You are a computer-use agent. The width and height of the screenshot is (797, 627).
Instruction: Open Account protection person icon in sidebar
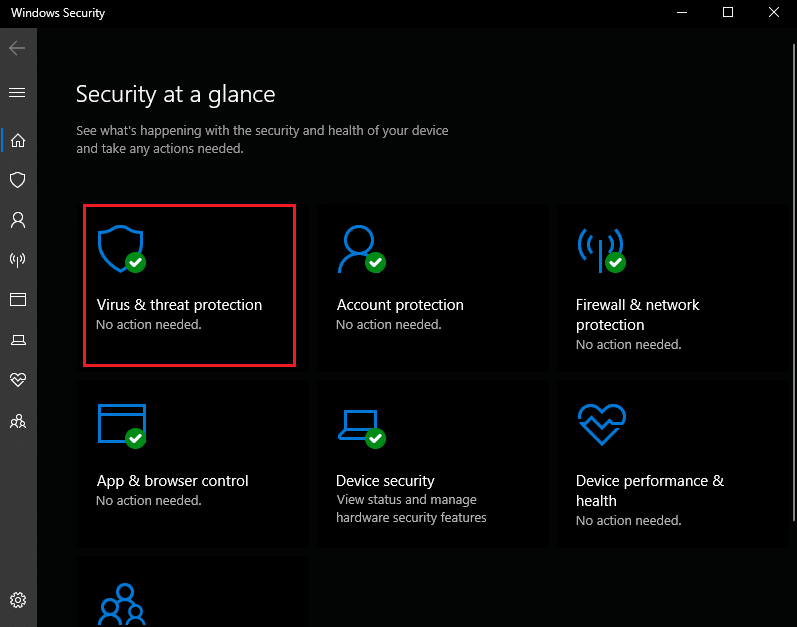(x=18, y=220)
